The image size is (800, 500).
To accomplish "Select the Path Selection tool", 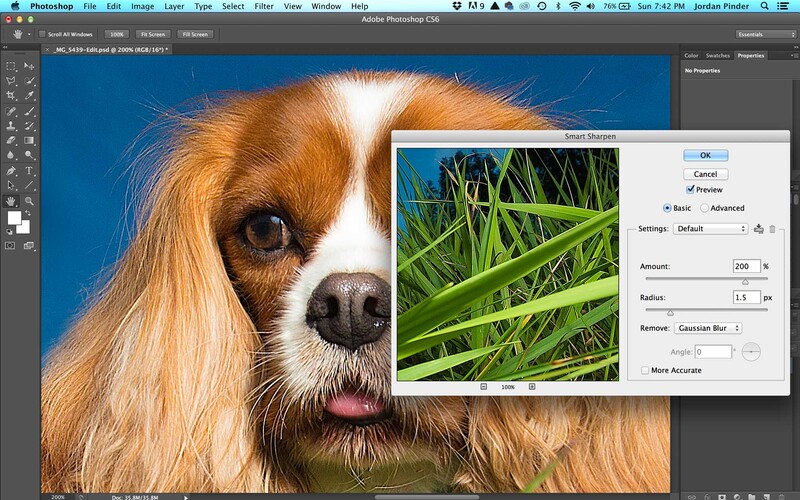I will pos(11,186).
